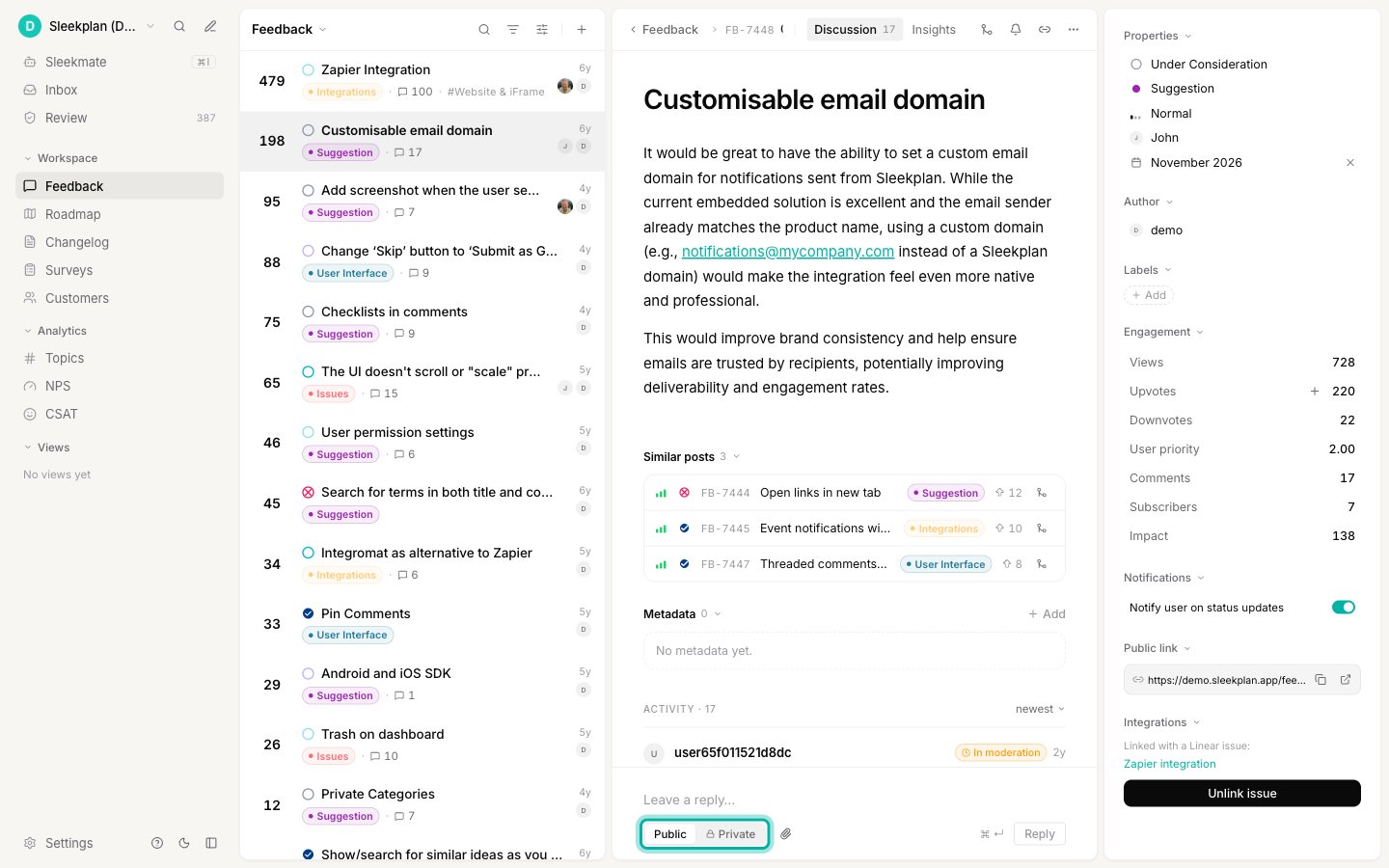Click the purple Suggestion category dot
The width and height of the screenshot is (1389, 868).
coord(1136,89)
